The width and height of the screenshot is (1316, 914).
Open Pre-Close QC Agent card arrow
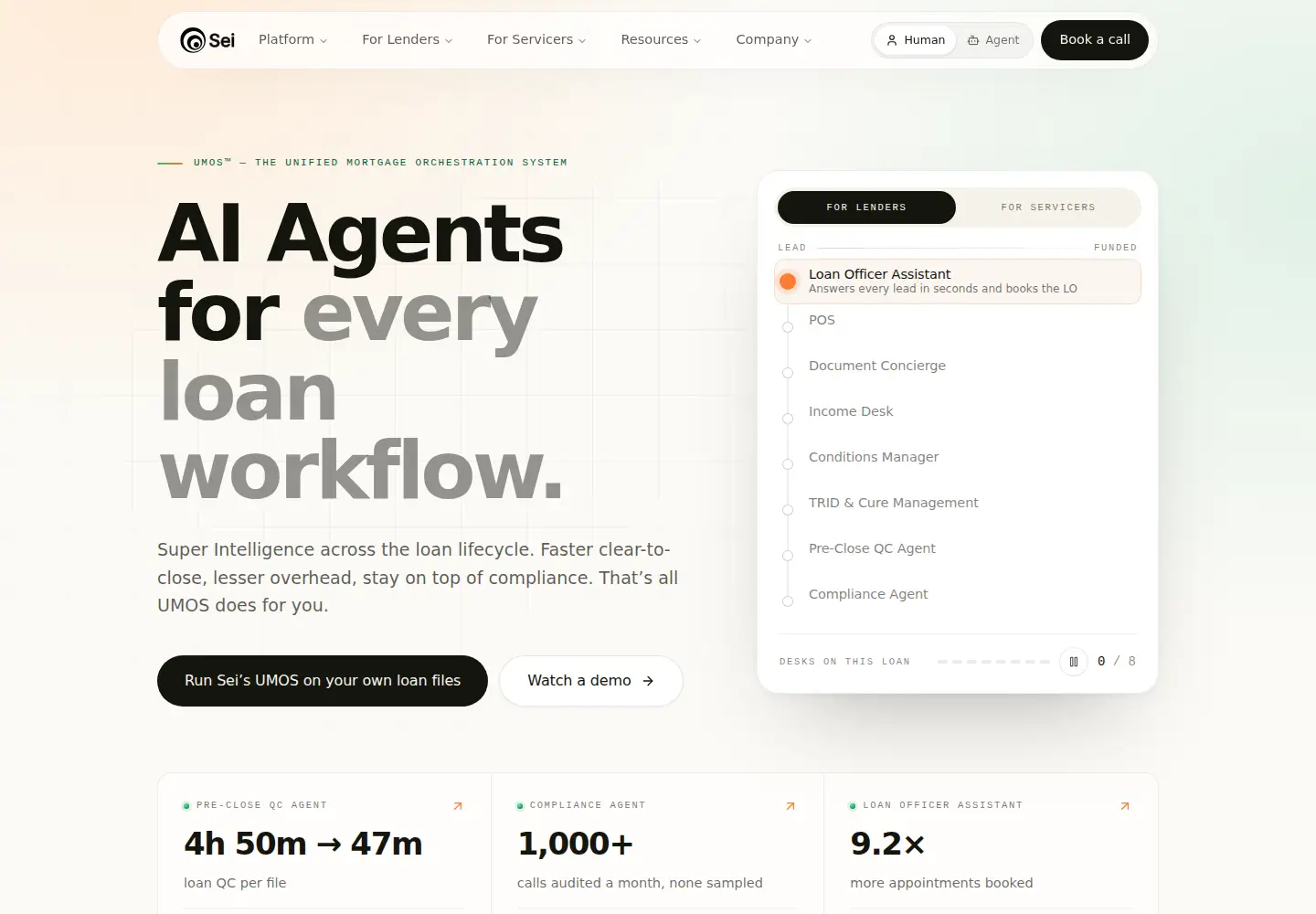(458, 805)
